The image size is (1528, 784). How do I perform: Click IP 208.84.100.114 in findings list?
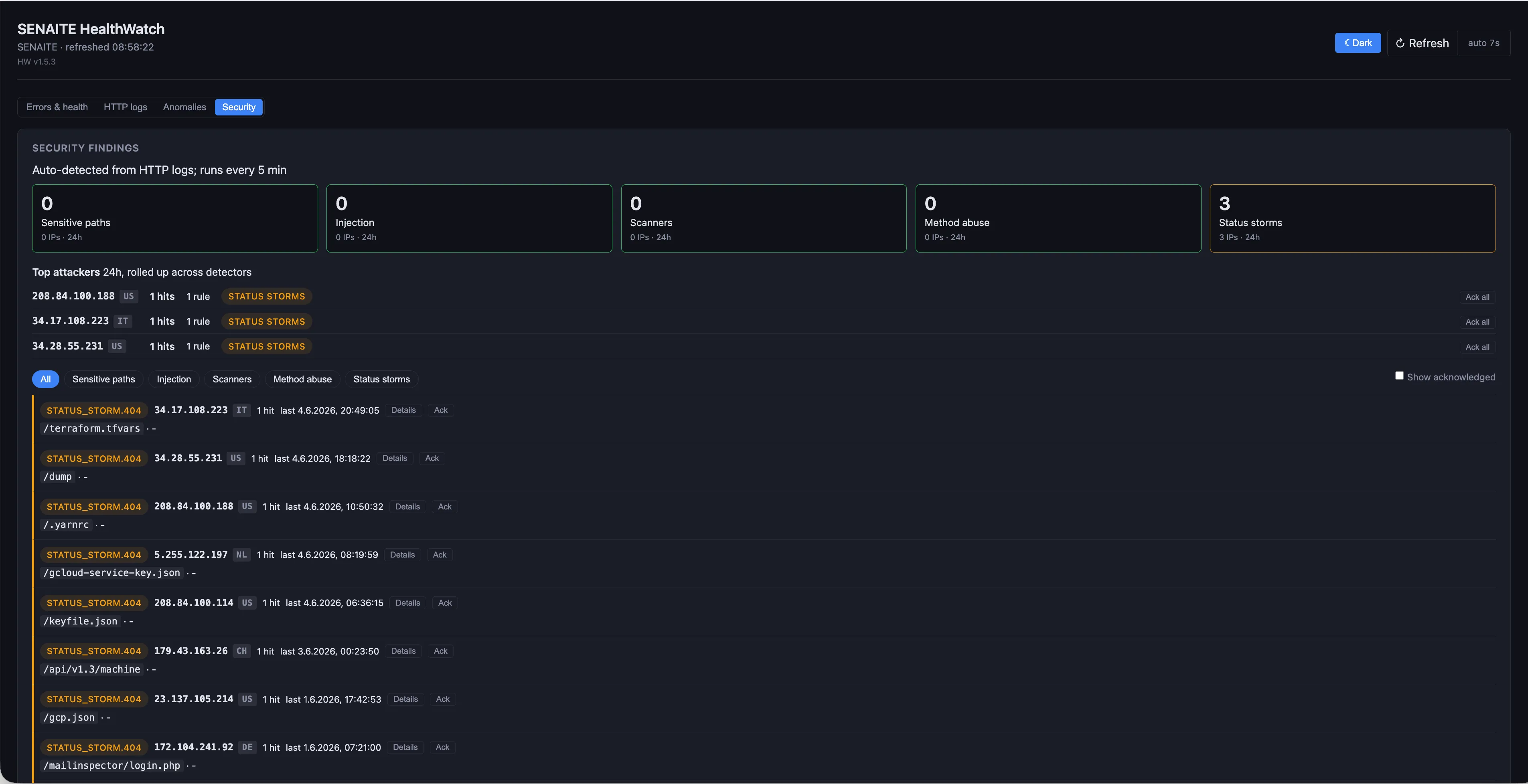(x=193, y=602)
